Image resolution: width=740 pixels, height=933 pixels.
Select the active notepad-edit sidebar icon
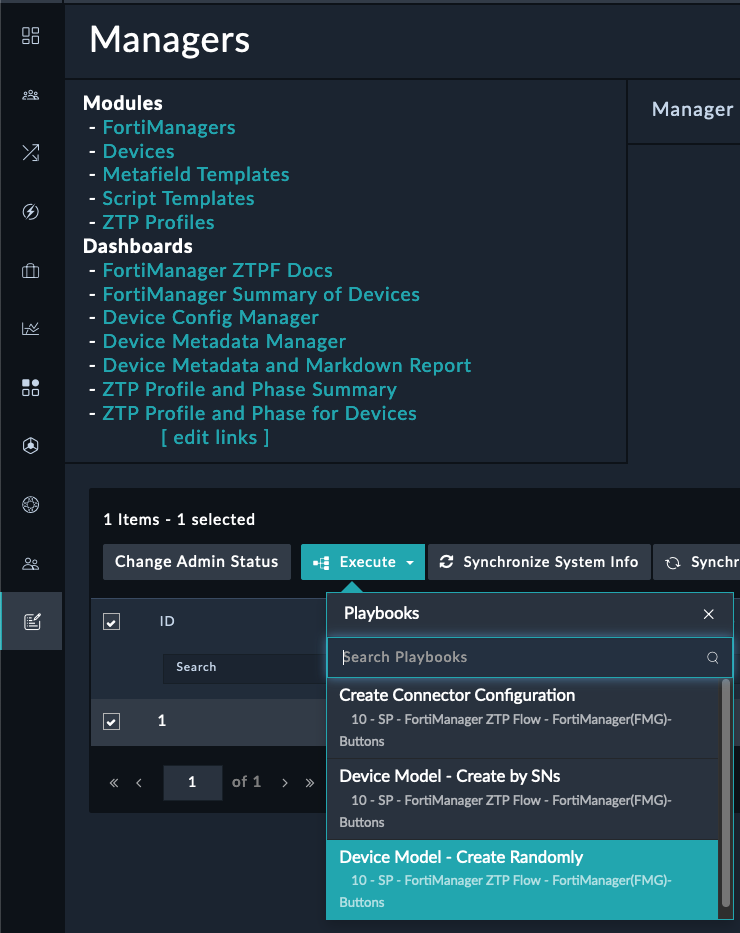(x=32, y=622)
